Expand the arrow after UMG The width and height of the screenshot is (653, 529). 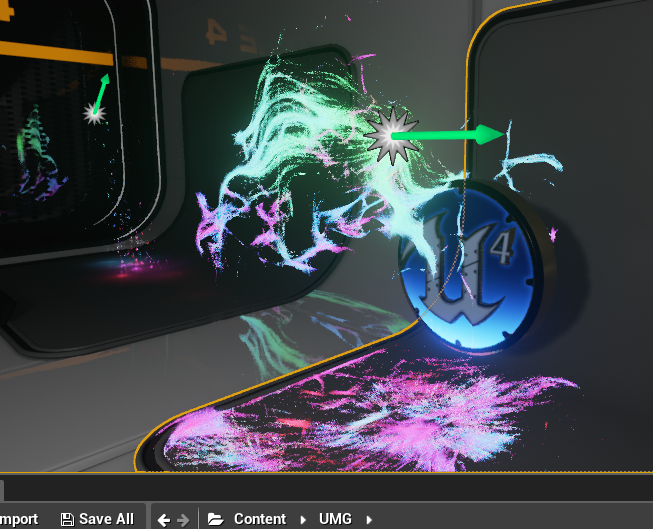point(369,520)
